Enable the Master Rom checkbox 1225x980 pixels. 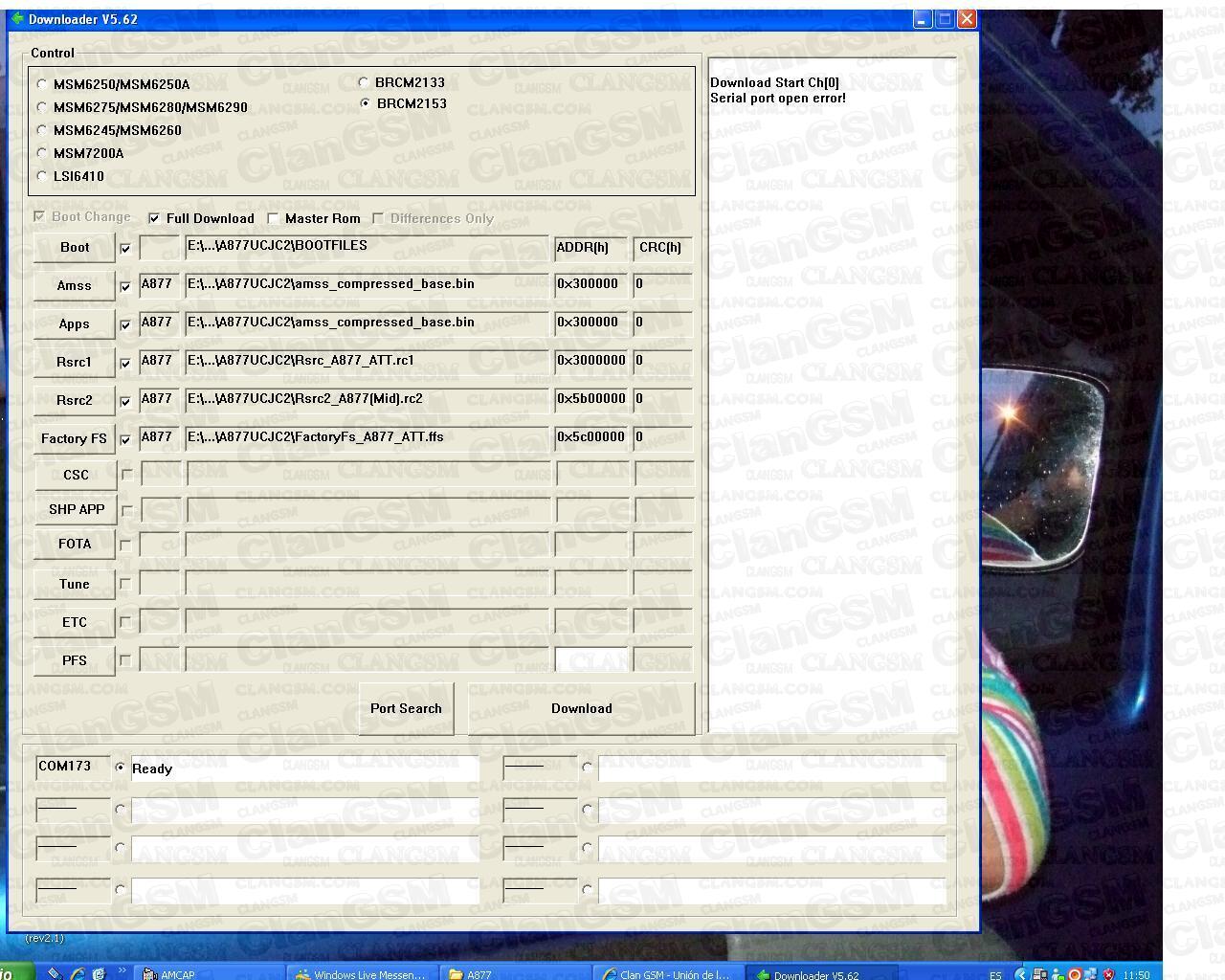tap(273, 218)
